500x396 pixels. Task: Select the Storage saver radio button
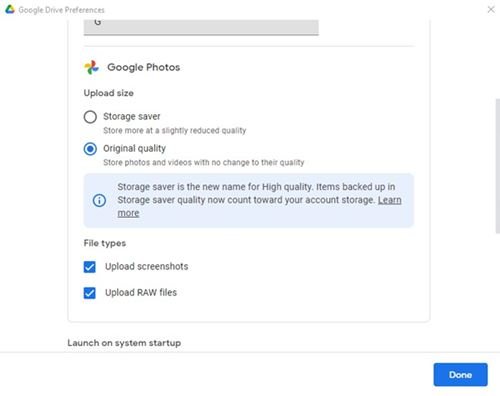pos(90,117)
